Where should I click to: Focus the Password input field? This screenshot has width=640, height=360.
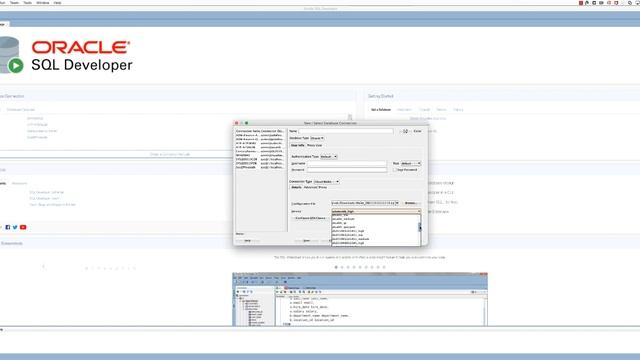[347, 170]
